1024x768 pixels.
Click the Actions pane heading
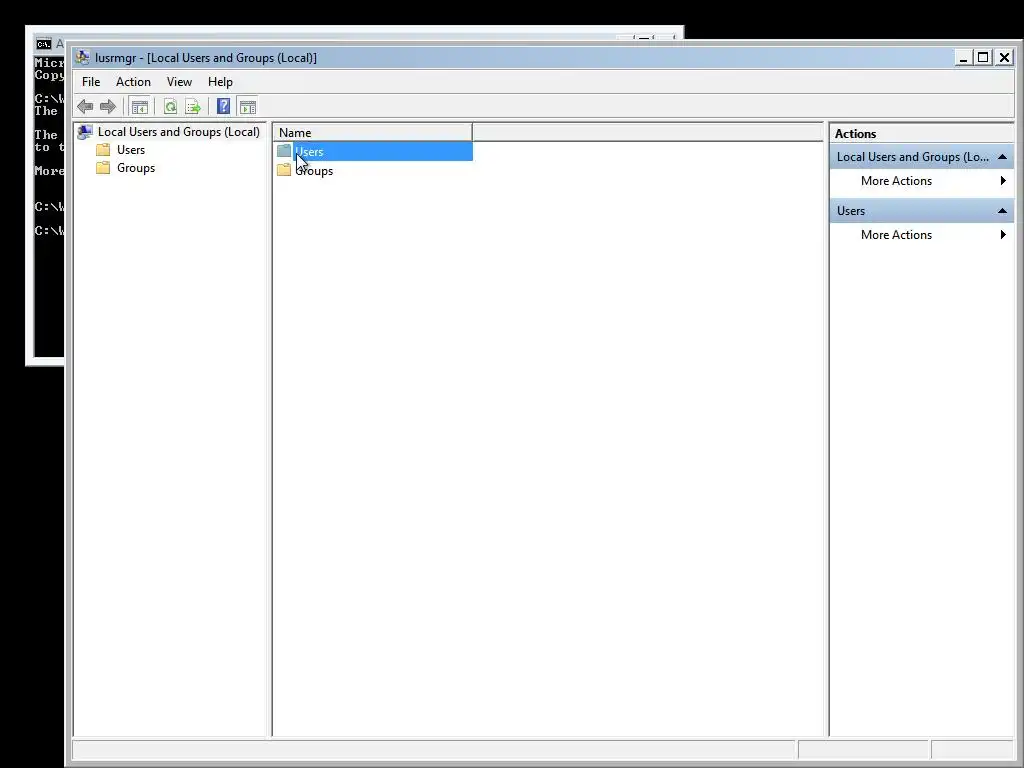click(x=856, y=134)
